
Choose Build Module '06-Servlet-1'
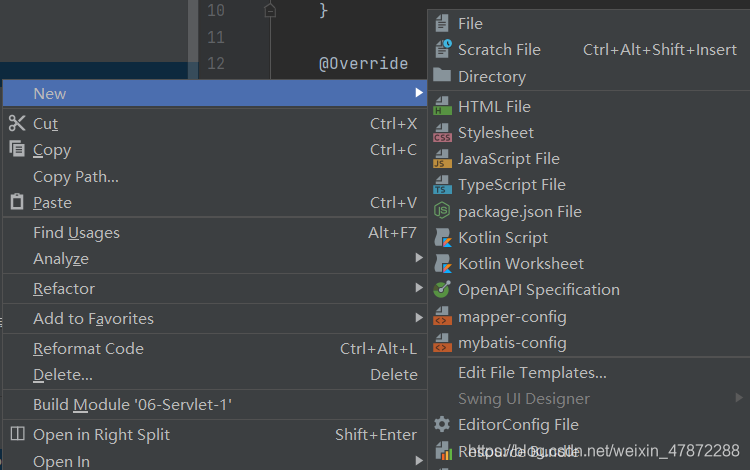click(x=215, y=405)
